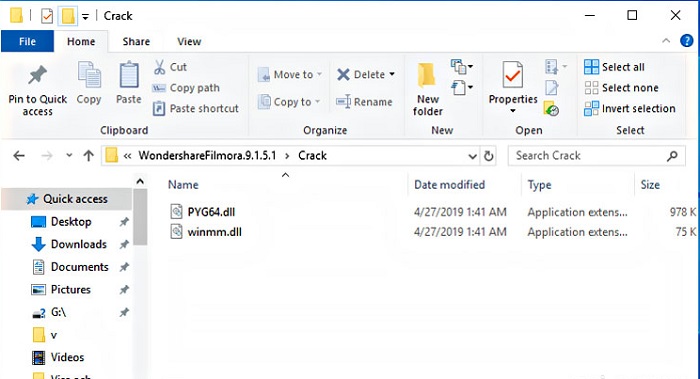The width and height of the screenshot is (700, 379).
Task: Click the Paste clipboard icon
Action: pyautogui.click(x=129, y=75)
